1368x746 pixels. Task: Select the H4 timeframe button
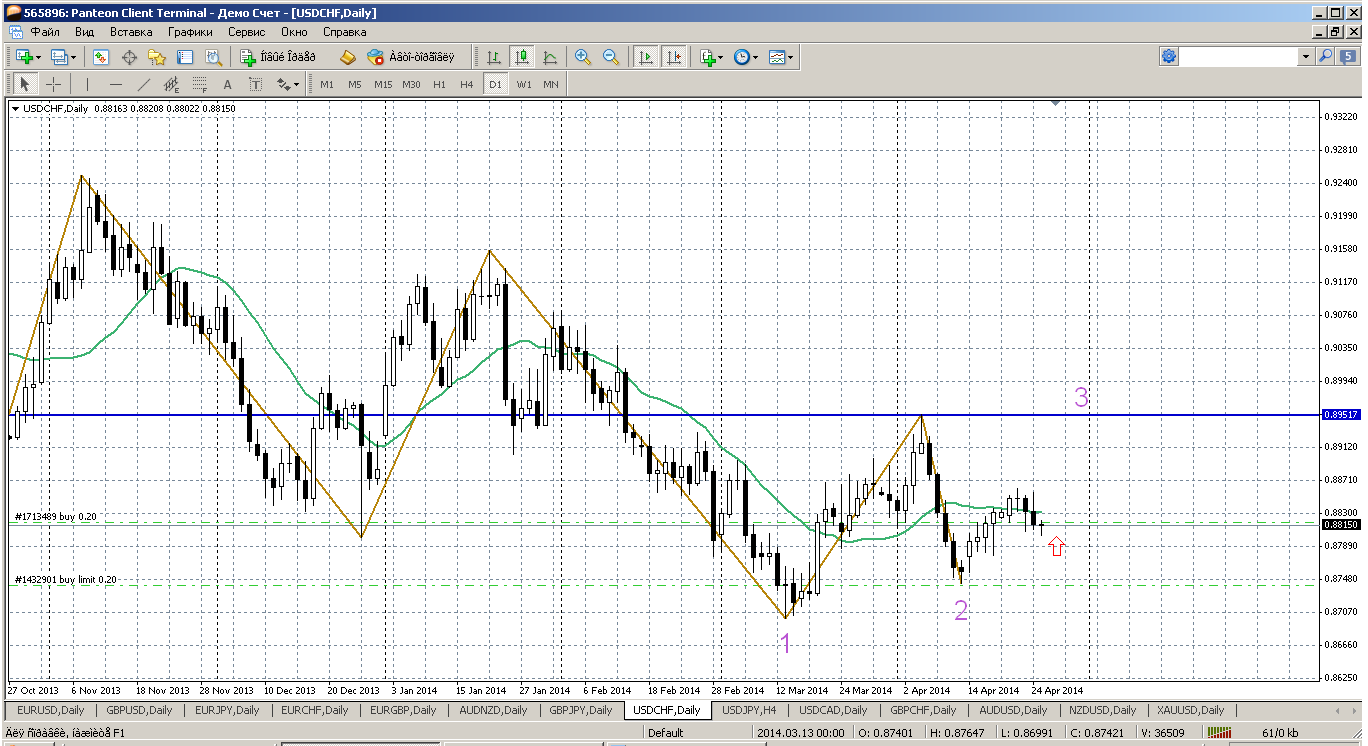point(466,85)
